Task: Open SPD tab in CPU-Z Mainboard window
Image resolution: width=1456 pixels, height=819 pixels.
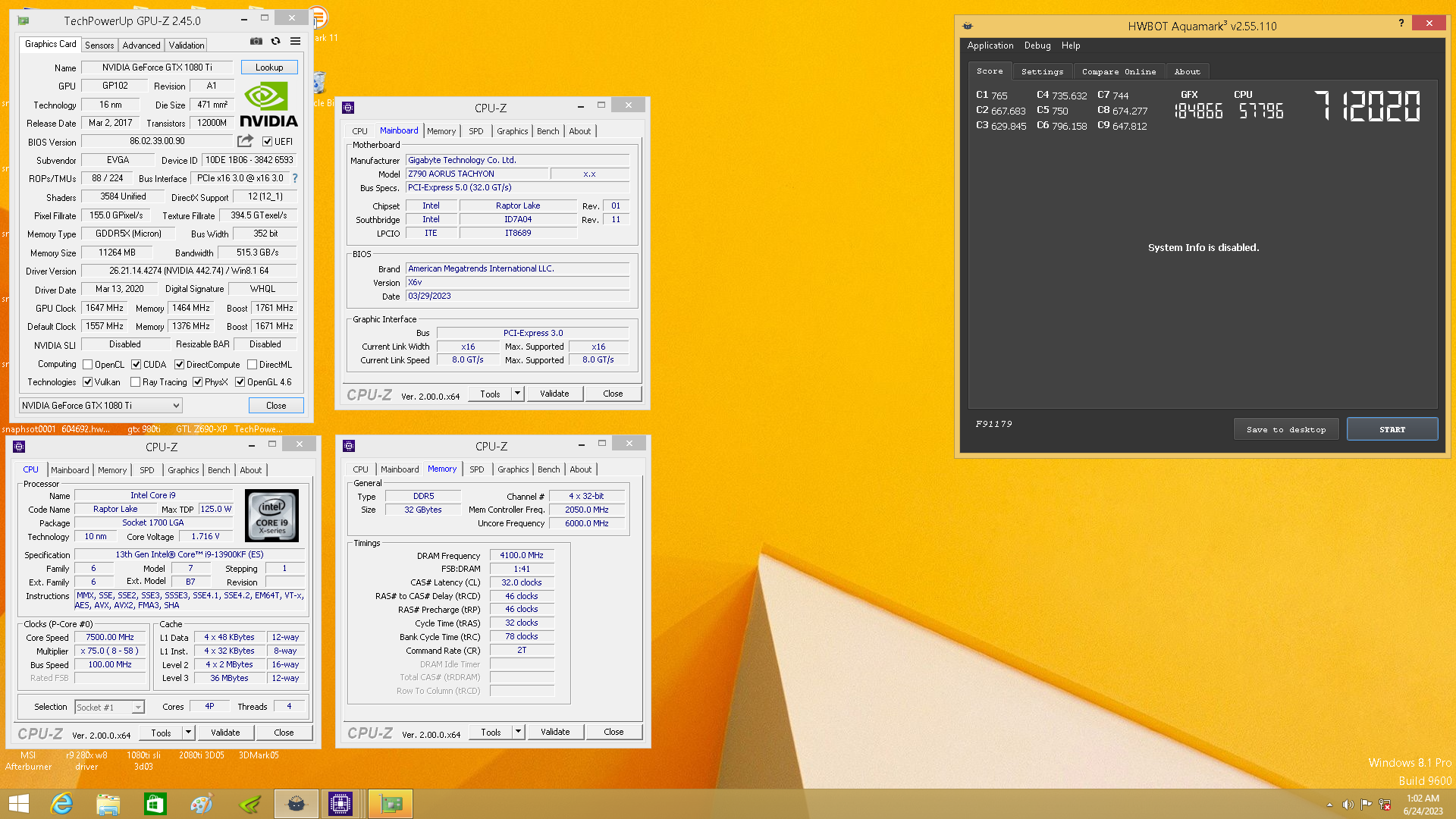Action: click(x=476, y=131)
